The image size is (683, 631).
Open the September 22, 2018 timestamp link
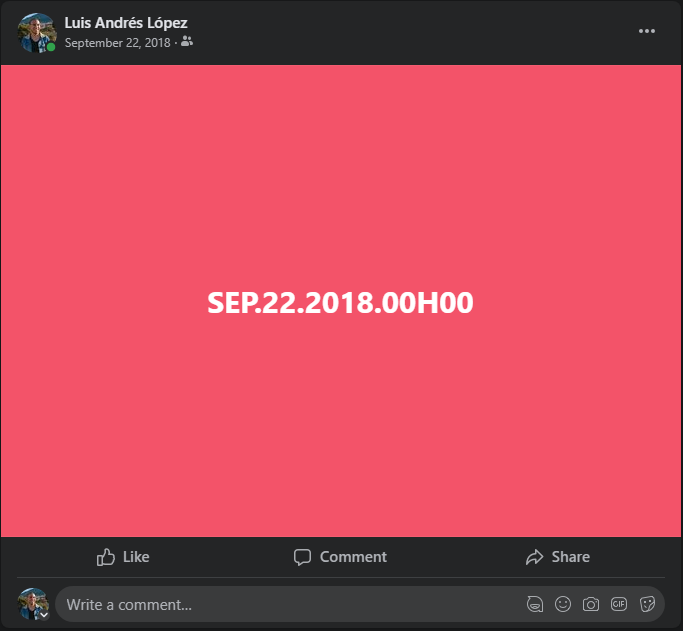[118, 43]
